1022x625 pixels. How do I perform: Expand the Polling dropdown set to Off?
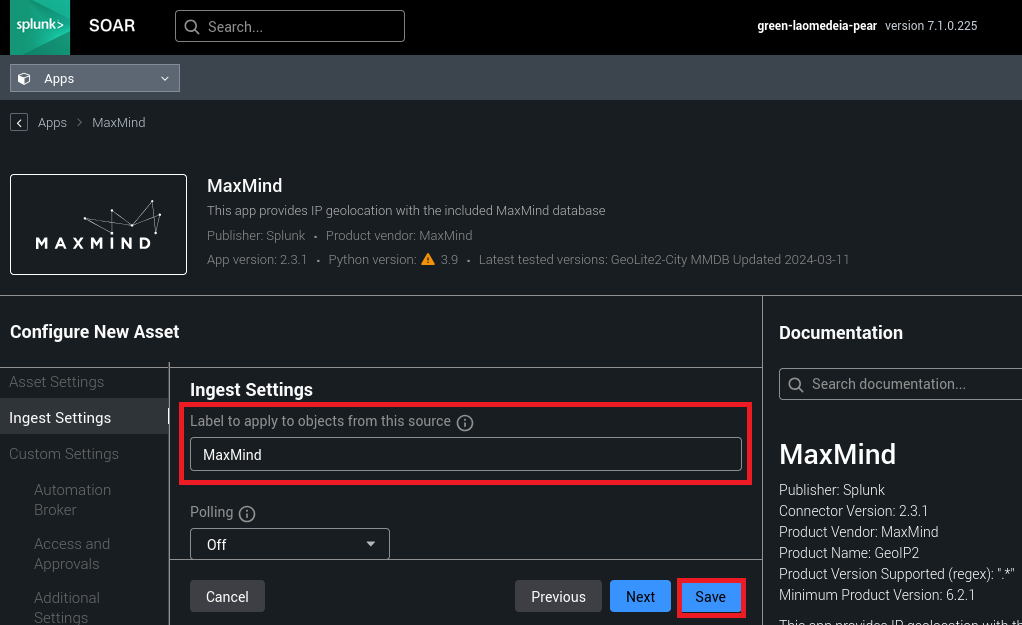click(x=289, y=545)
